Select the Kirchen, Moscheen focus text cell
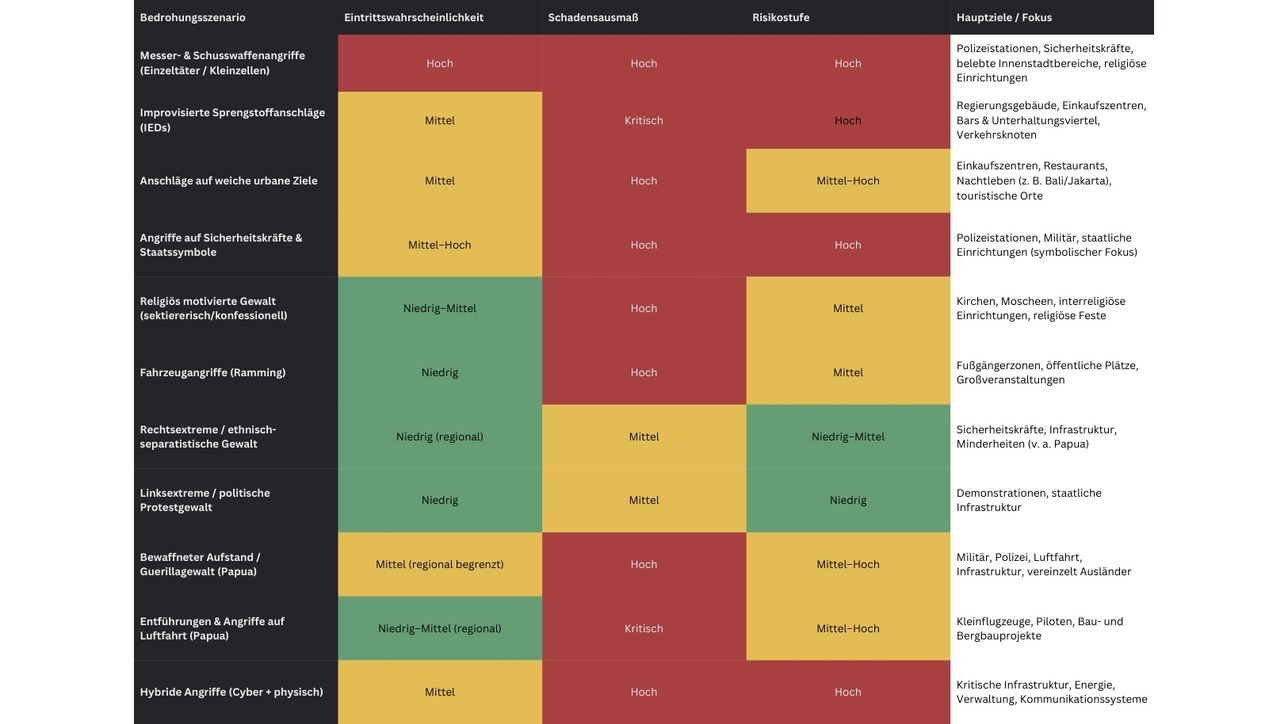Image resolution: width=1288 pixels, height=724 pixels. click(1041, 308)
